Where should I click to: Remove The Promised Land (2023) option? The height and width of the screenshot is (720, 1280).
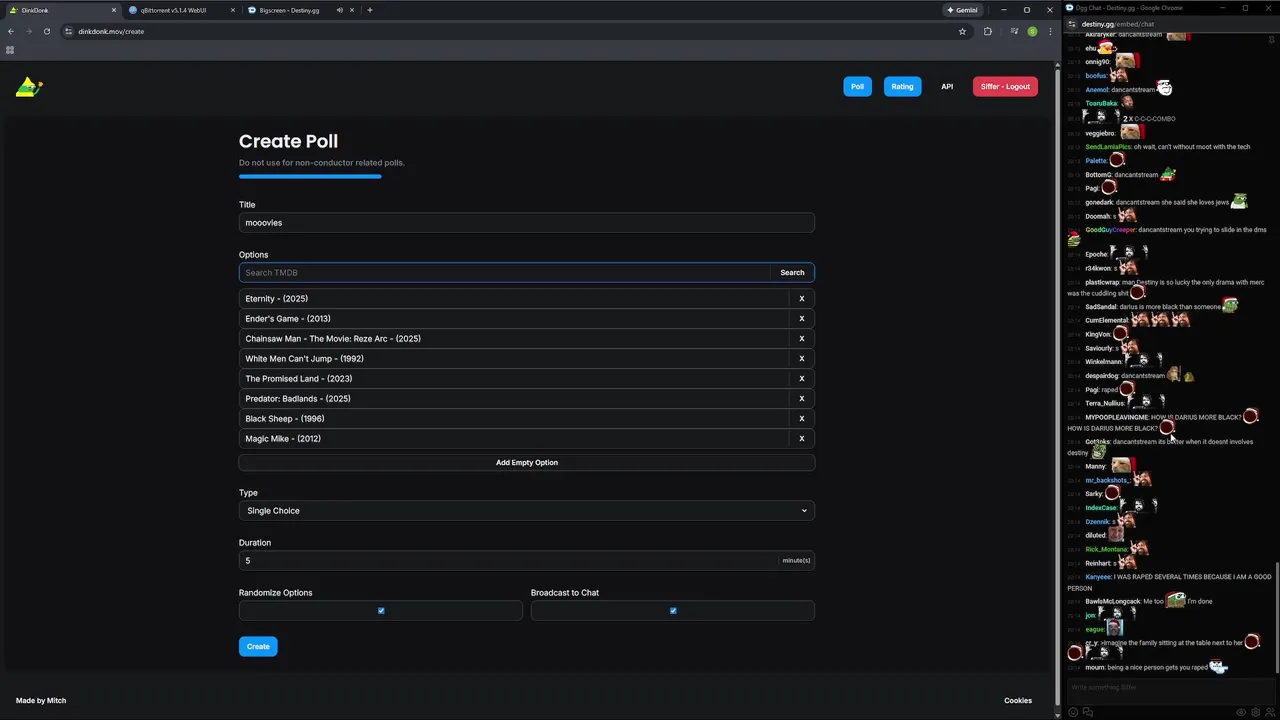click(x=802, y=378)
